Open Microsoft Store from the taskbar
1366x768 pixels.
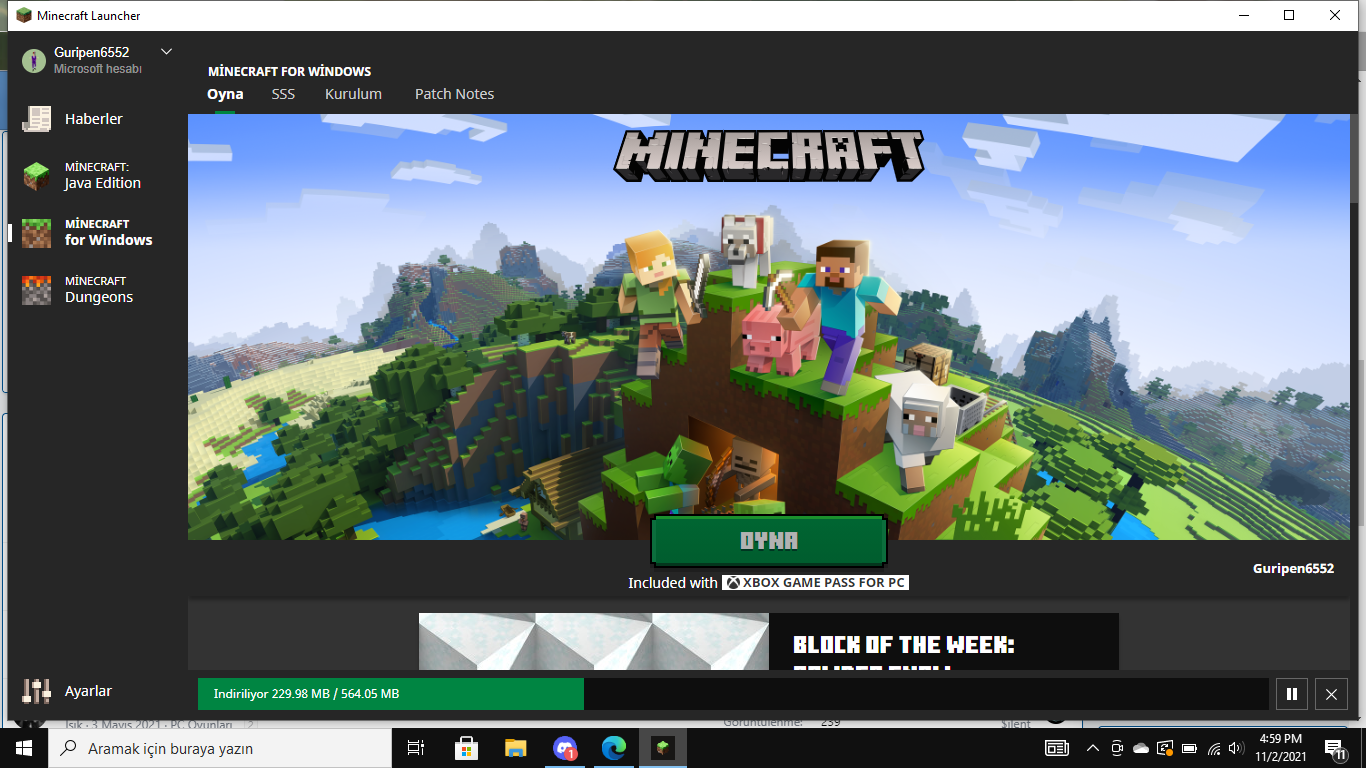[x=466, y=748]
